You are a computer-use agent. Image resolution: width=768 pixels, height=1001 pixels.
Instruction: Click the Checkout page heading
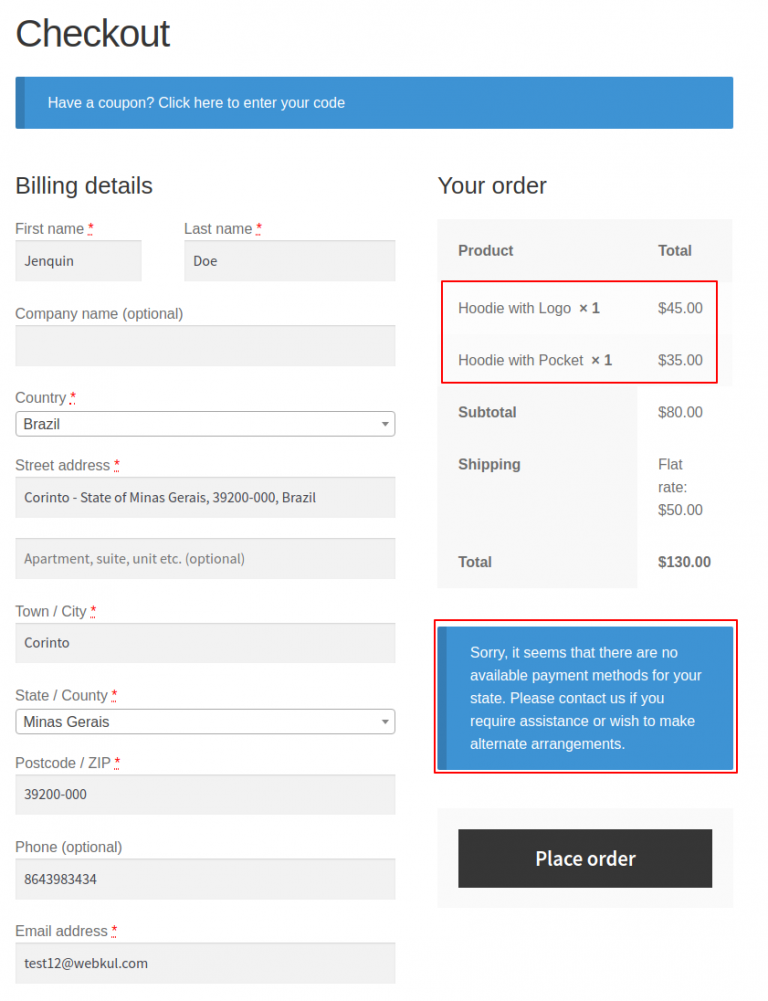click(92, 34)
